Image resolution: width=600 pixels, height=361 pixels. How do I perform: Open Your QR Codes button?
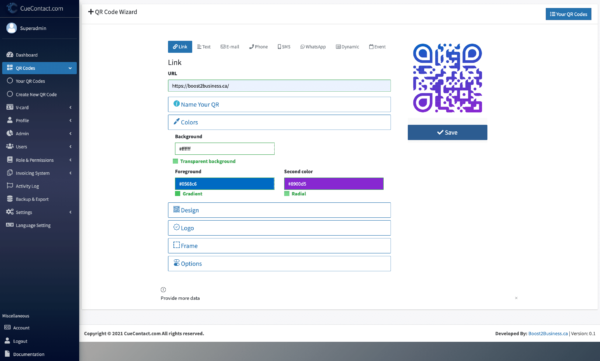[568, 14]
